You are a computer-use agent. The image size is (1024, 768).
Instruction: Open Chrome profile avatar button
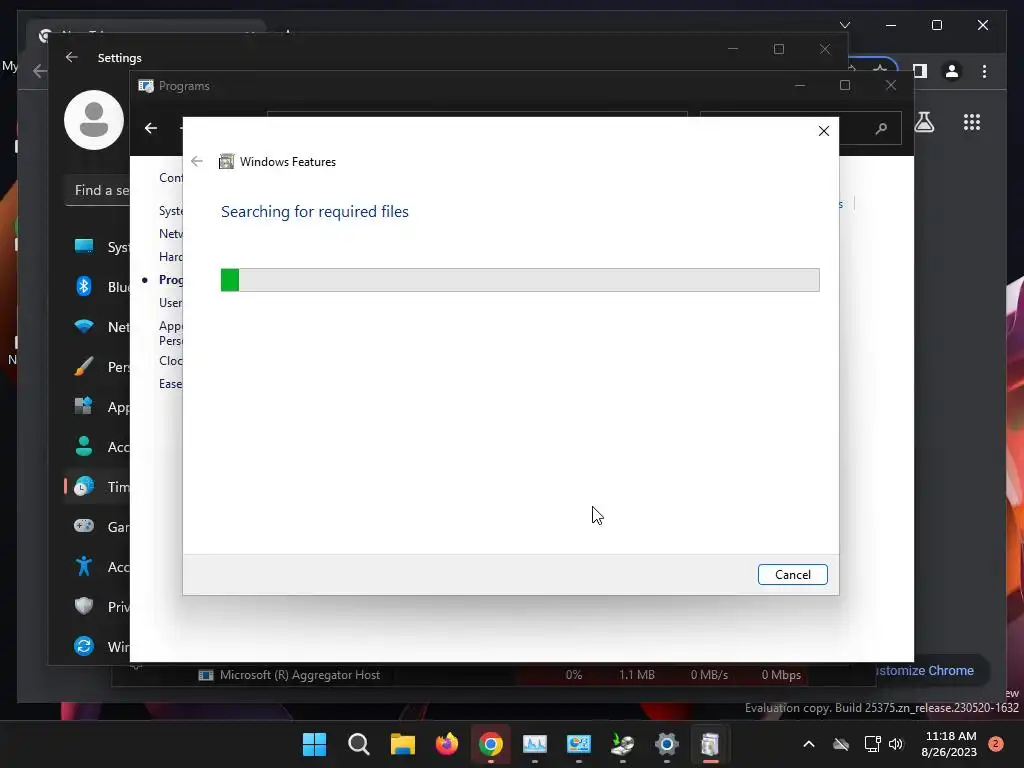[952, 71]
